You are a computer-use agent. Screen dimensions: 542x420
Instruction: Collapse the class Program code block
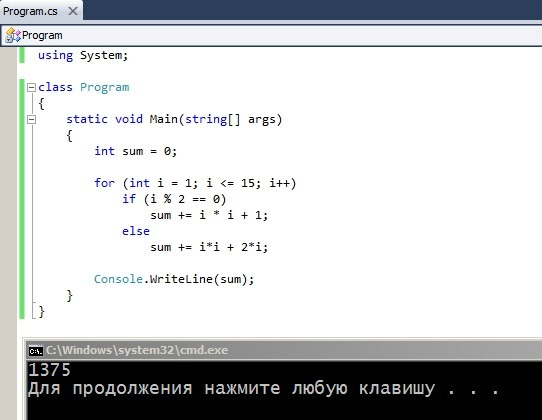click(x=31, y=87)
